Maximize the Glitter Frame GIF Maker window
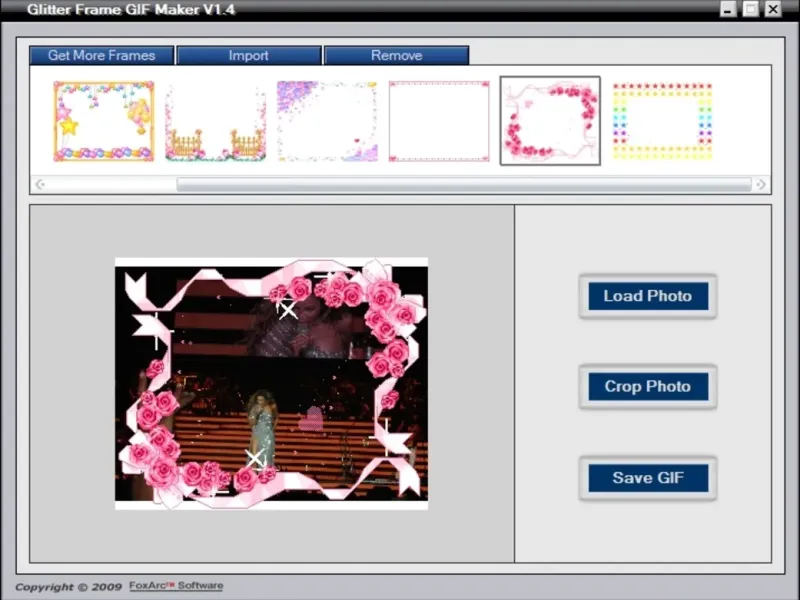800x600 pixels. click(751, 9)
